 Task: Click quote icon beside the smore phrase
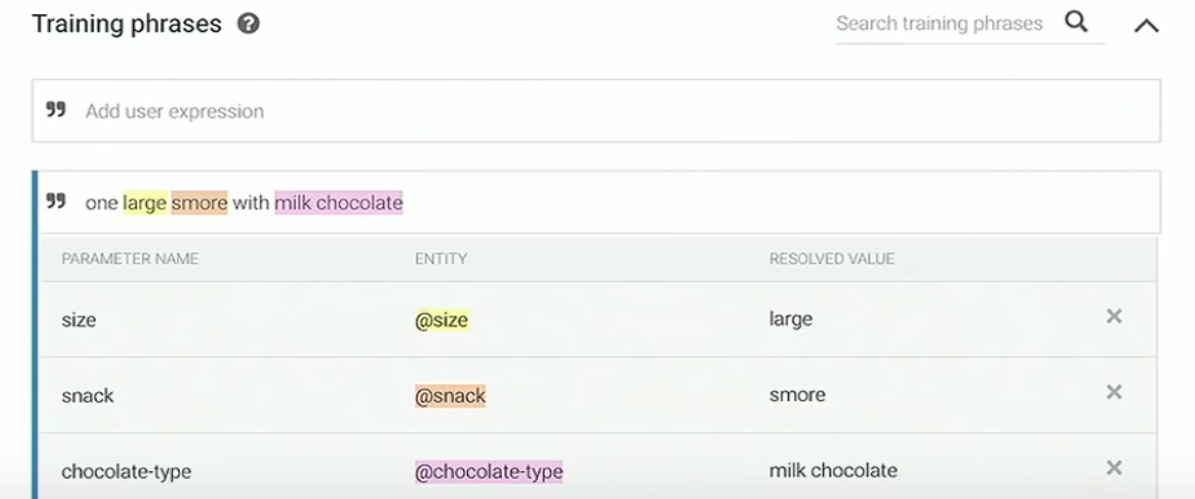56,201
